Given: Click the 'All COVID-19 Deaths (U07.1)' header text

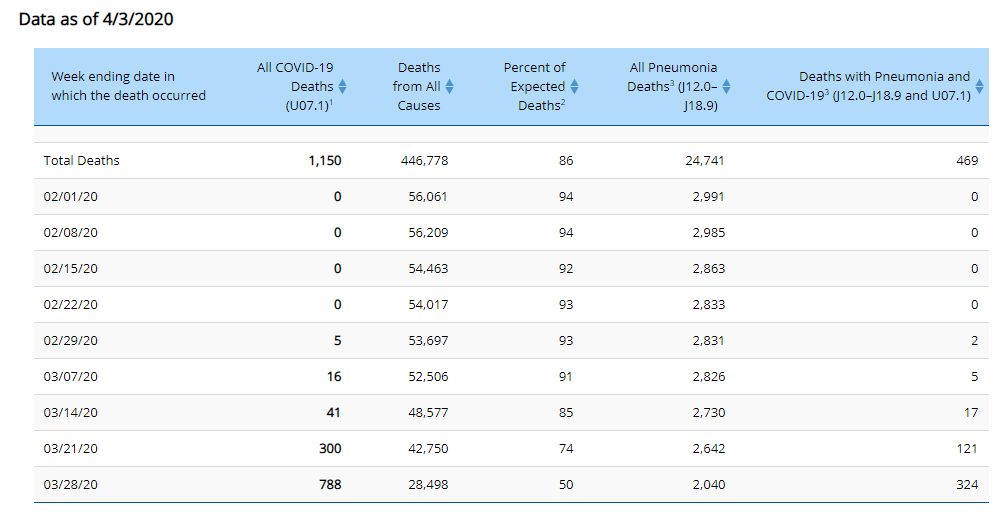Looking at the screenshot, I should point(295,86).
